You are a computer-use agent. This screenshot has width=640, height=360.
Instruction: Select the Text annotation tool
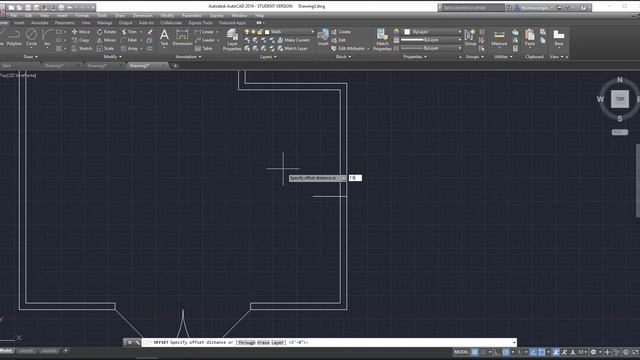click(x=164, y=38)
